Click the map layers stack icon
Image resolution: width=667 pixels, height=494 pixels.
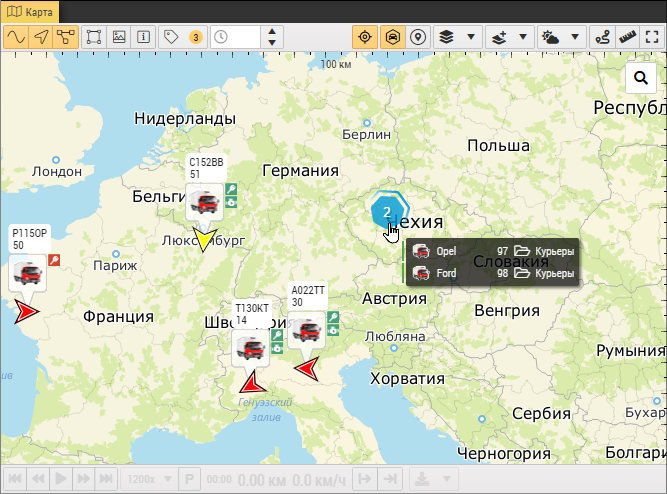pos(446,37)
